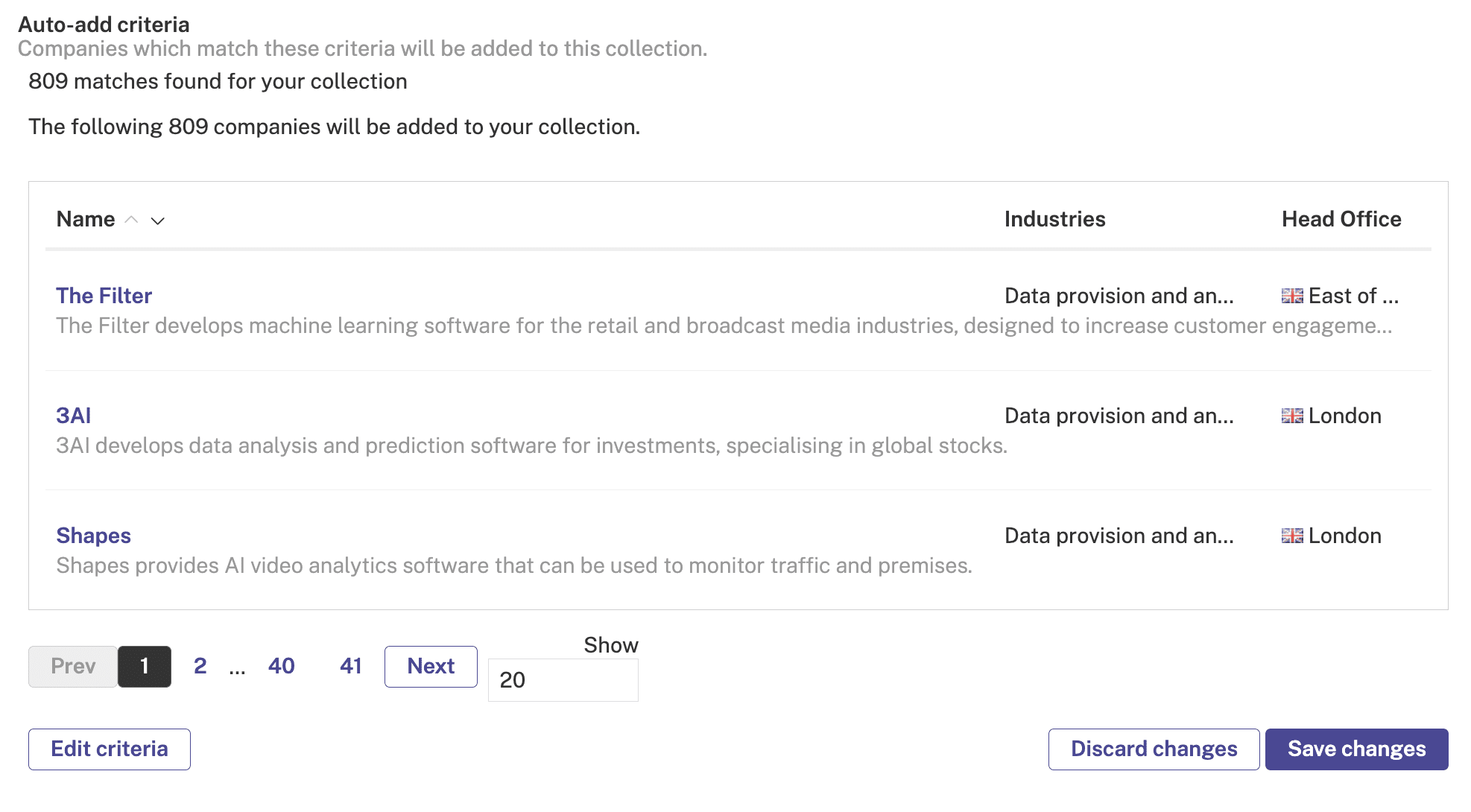Screen dimensions: 1471x812
Task: Click the UK flag beside East of ...
Action: tap(1292, 296)
